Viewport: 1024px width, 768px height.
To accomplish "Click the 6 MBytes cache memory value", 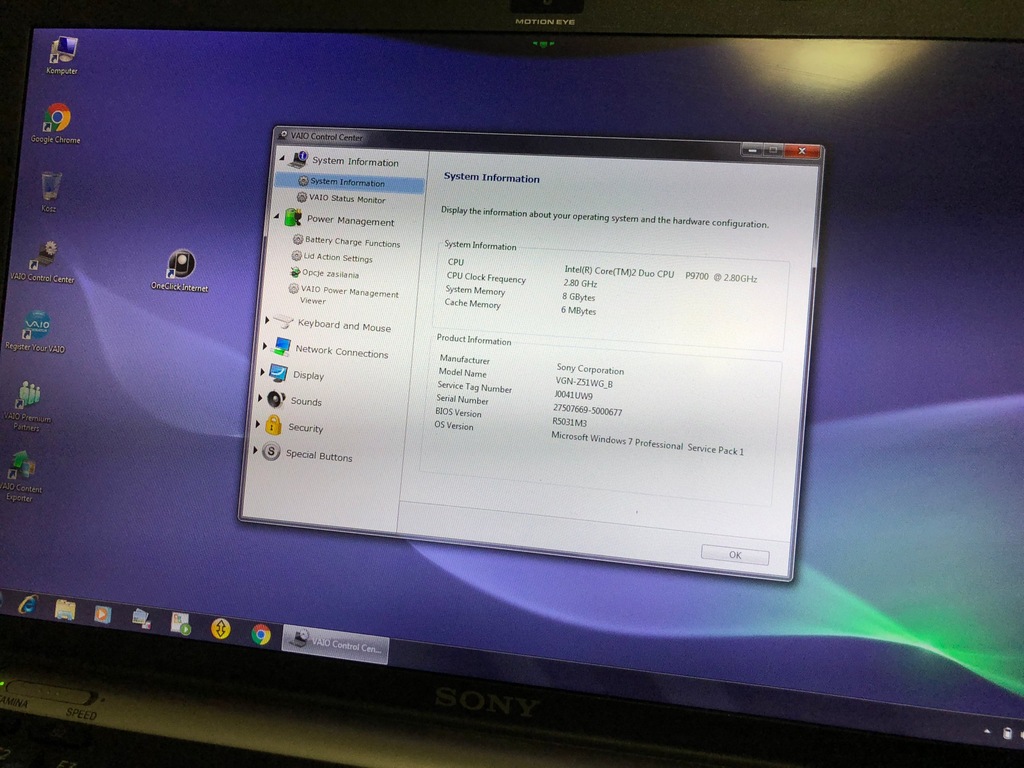I will pyautogui.click(x=578, y=310).
